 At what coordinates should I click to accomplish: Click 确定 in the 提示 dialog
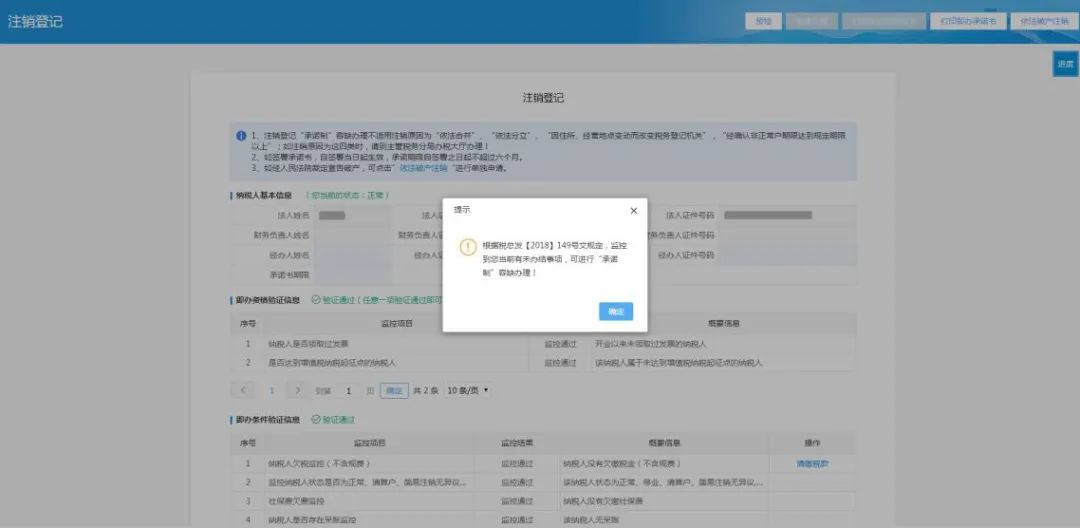(x=616, y=311)
